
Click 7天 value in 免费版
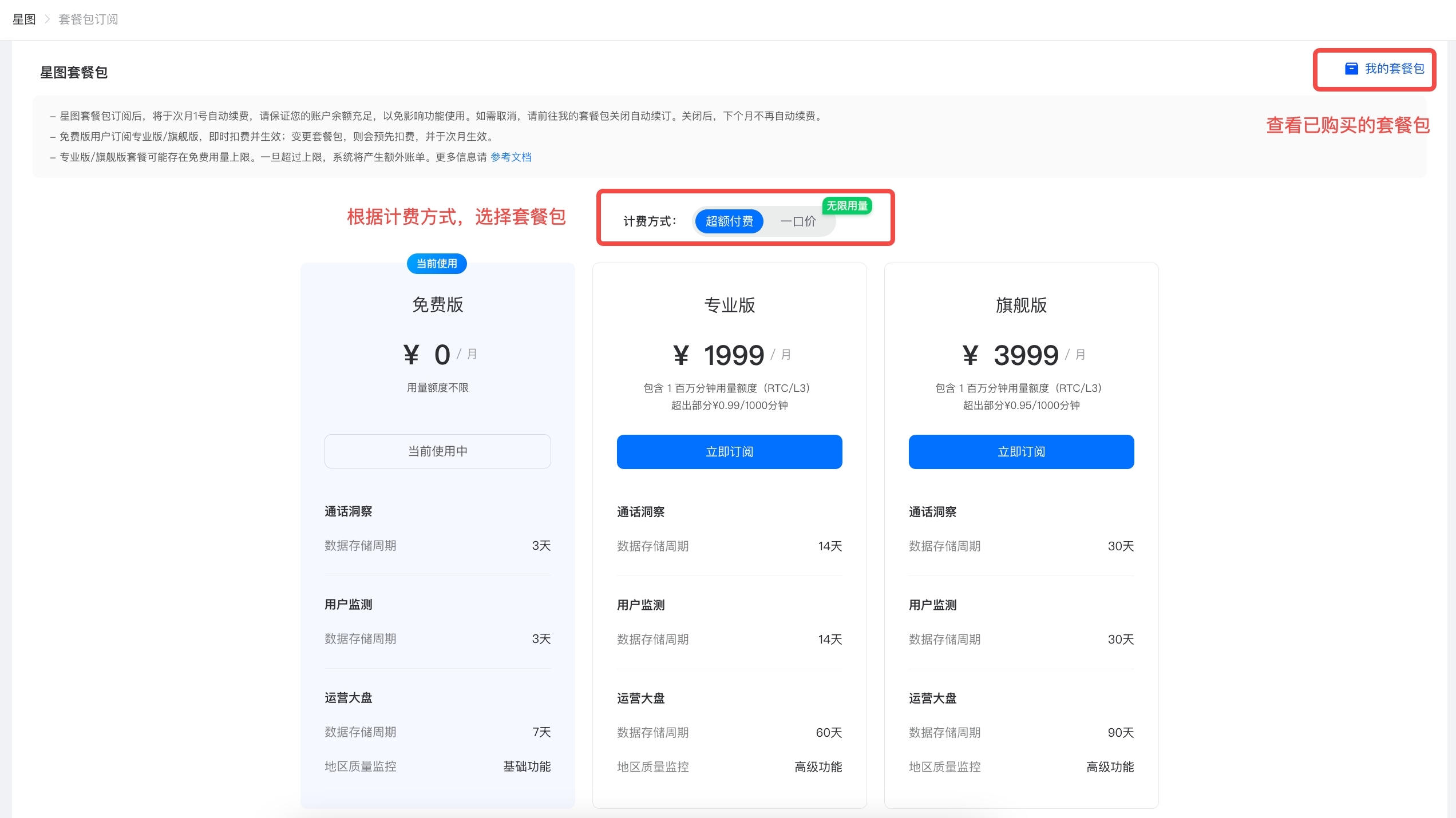click(x=541, y=732)
